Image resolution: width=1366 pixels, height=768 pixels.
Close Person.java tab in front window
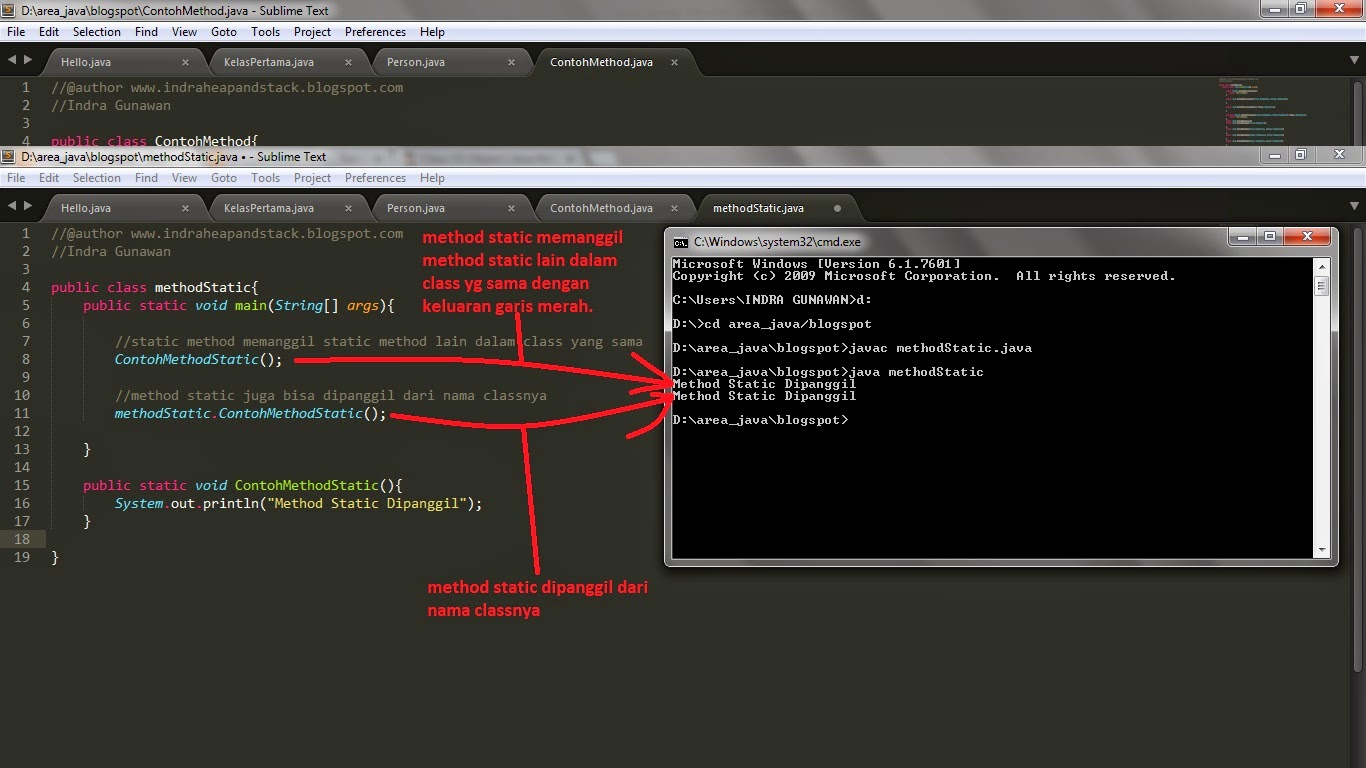(x=511, y=208)
